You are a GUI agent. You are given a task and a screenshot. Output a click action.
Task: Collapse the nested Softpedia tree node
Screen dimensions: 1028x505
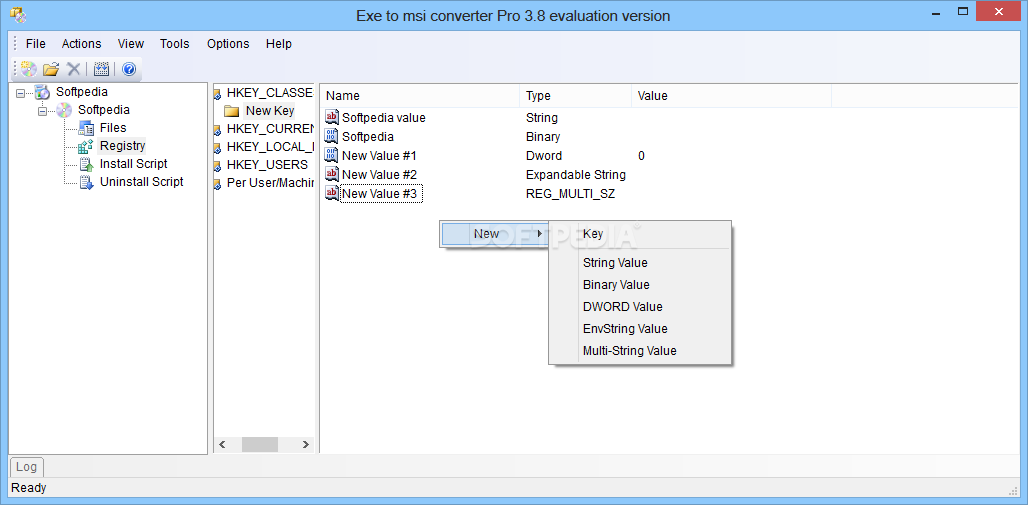[43, 111]
